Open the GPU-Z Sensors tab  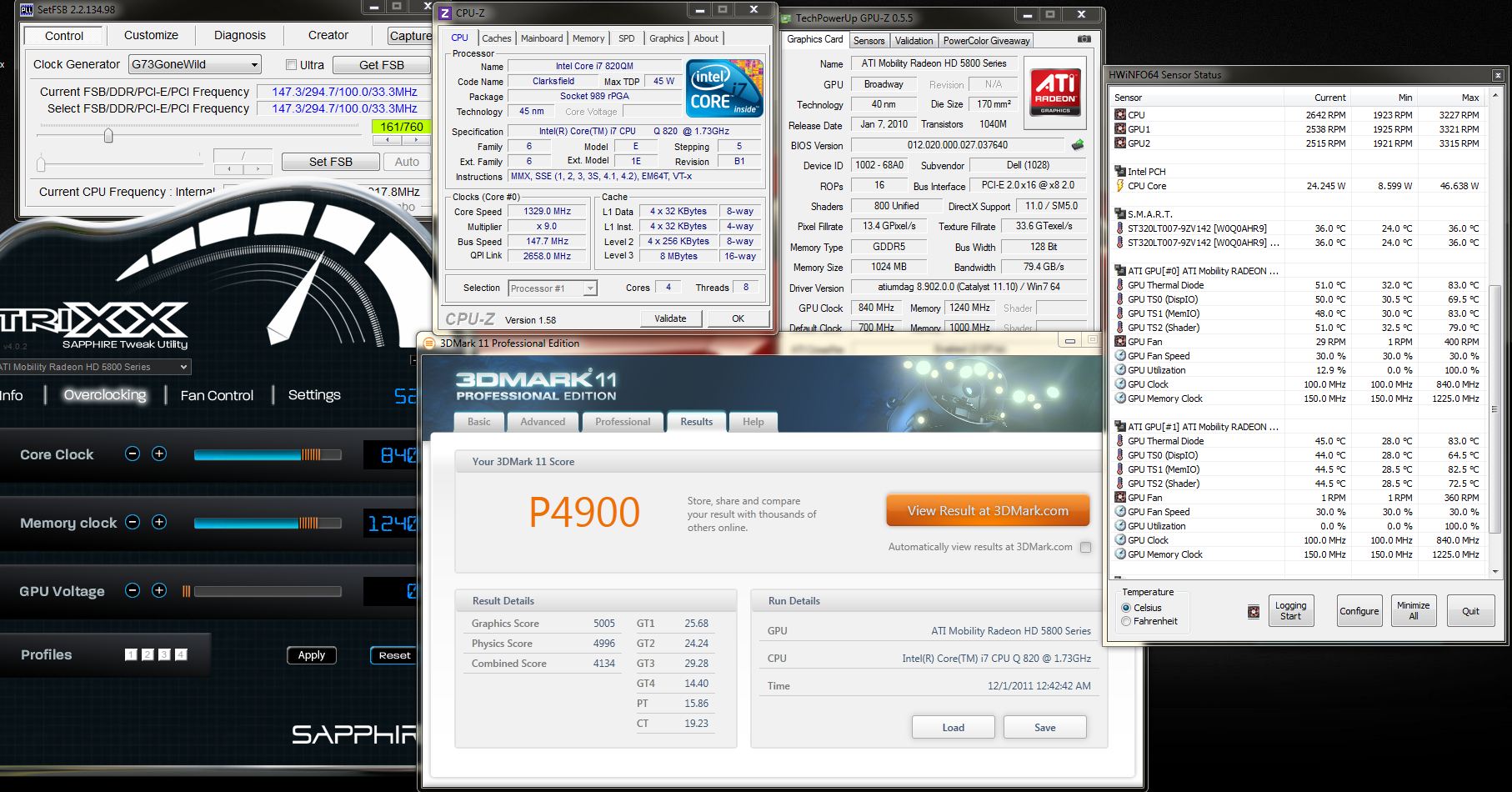(x=869, y=41)
